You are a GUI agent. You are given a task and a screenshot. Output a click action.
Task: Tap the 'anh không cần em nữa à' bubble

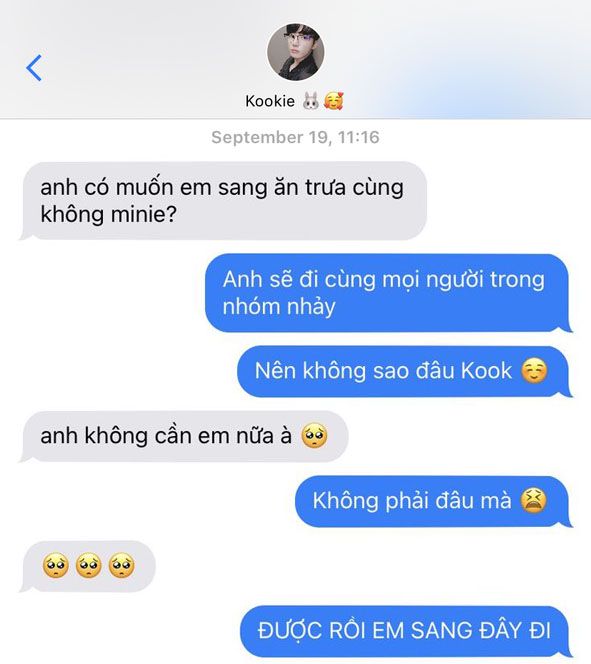click(x=184, y=436)
